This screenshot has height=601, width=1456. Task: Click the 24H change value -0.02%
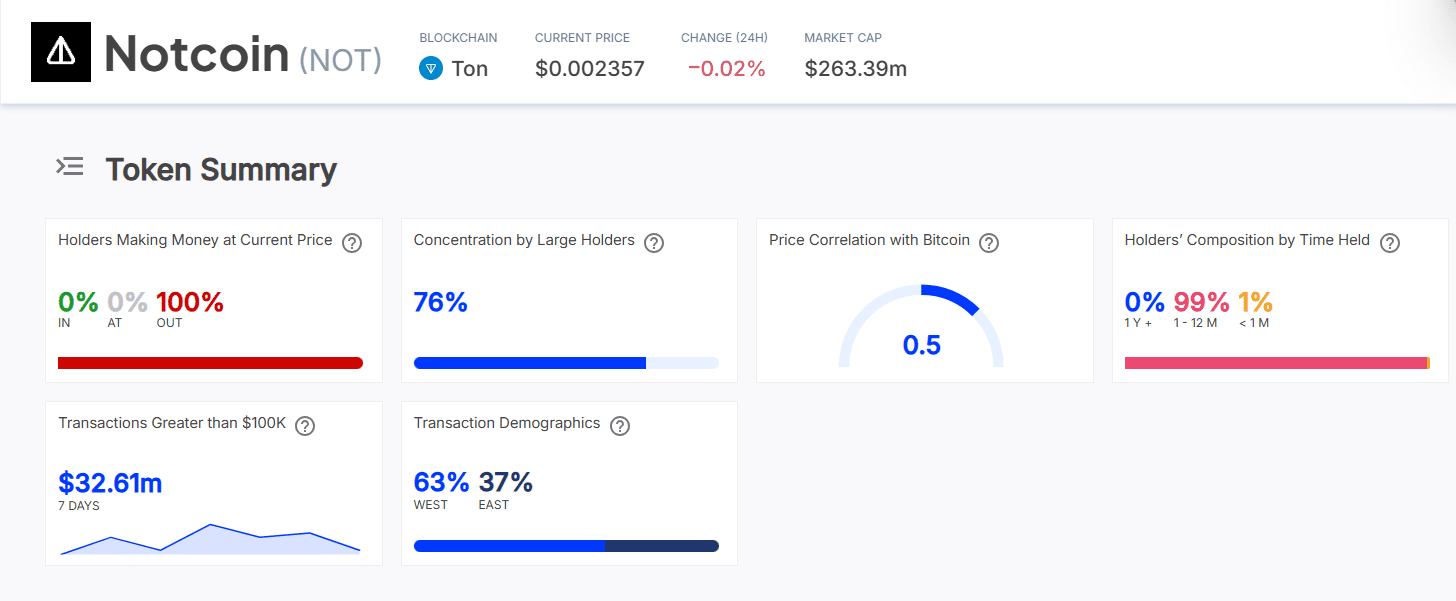723,68
